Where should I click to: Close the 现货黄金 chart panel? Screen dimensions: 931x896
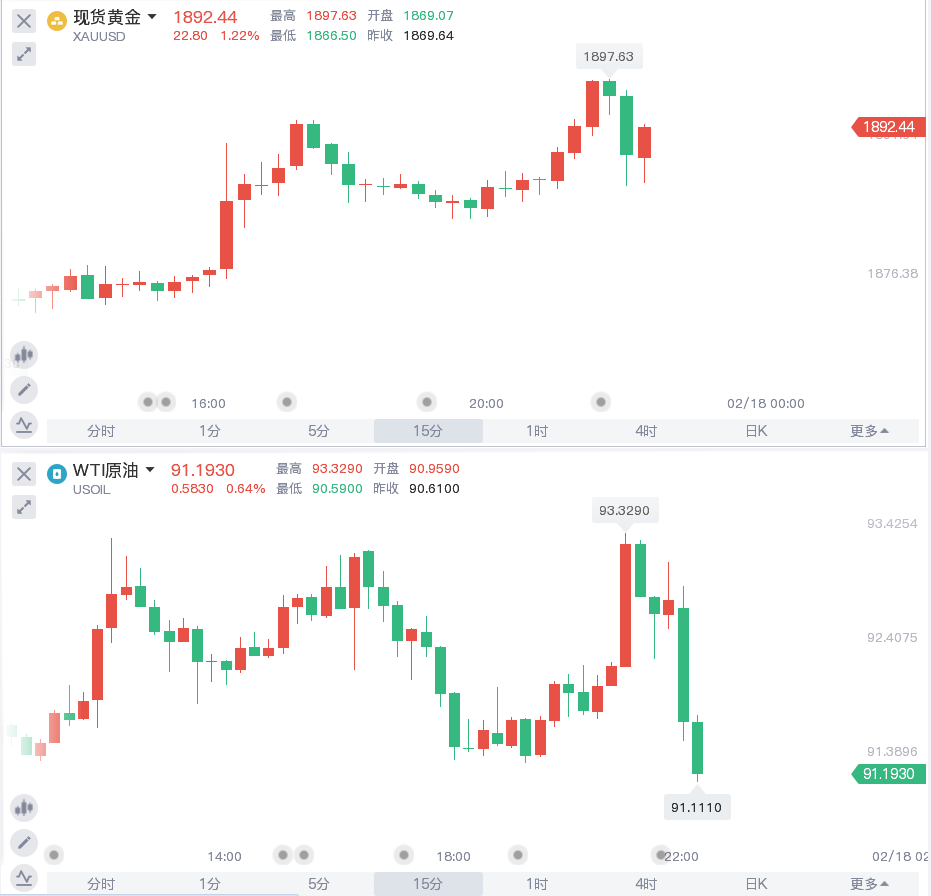tap(24, 21)
